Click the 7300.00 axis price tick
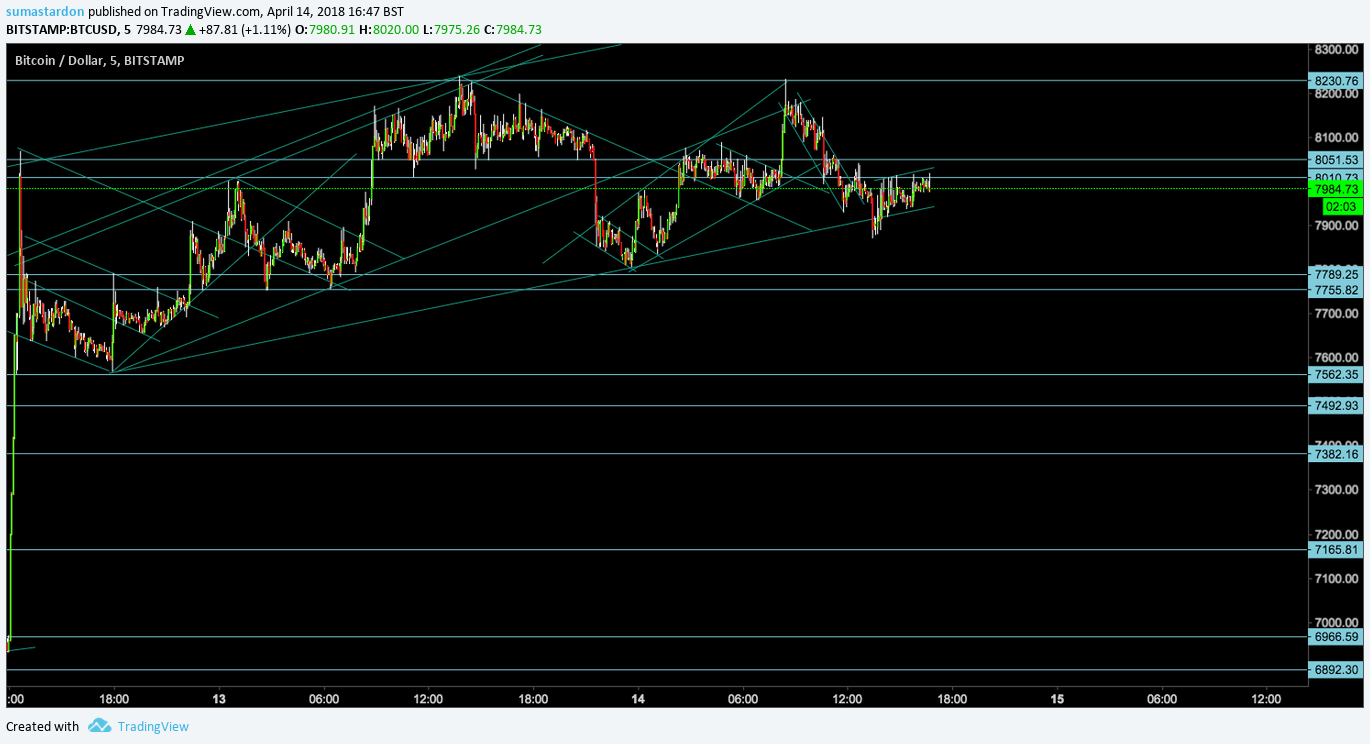1370x744 pixels. 1337,489
